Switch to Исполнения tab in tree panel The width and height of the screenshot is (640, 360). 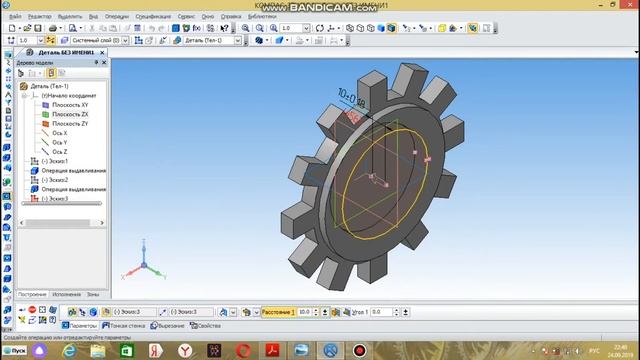pos(67,294)
